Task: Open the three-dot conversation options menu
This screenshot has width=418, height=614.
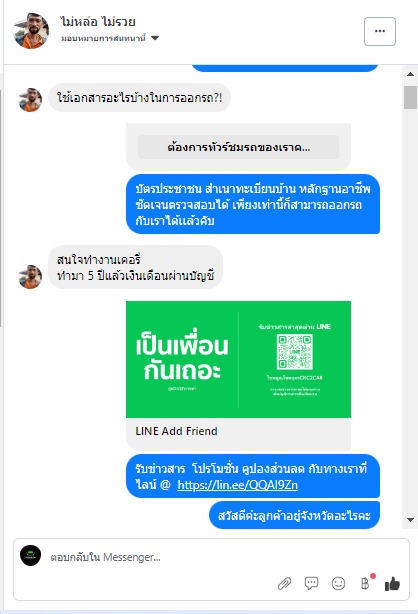Action: (x=380, y=31)
